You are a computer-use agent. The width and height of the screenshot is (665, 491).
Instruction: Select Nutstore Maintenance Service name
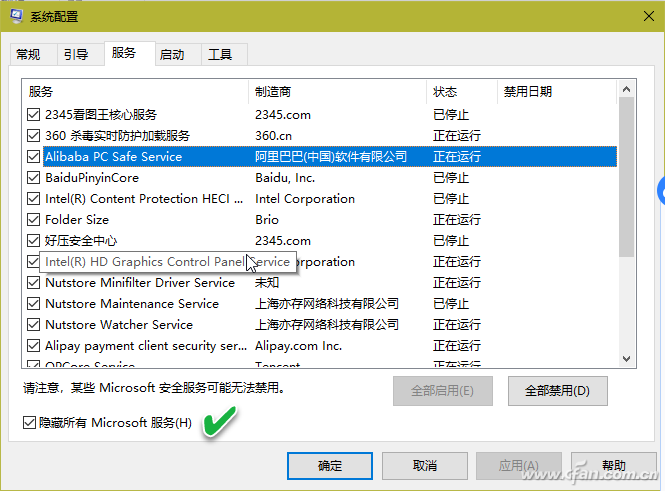click(132, 304)
